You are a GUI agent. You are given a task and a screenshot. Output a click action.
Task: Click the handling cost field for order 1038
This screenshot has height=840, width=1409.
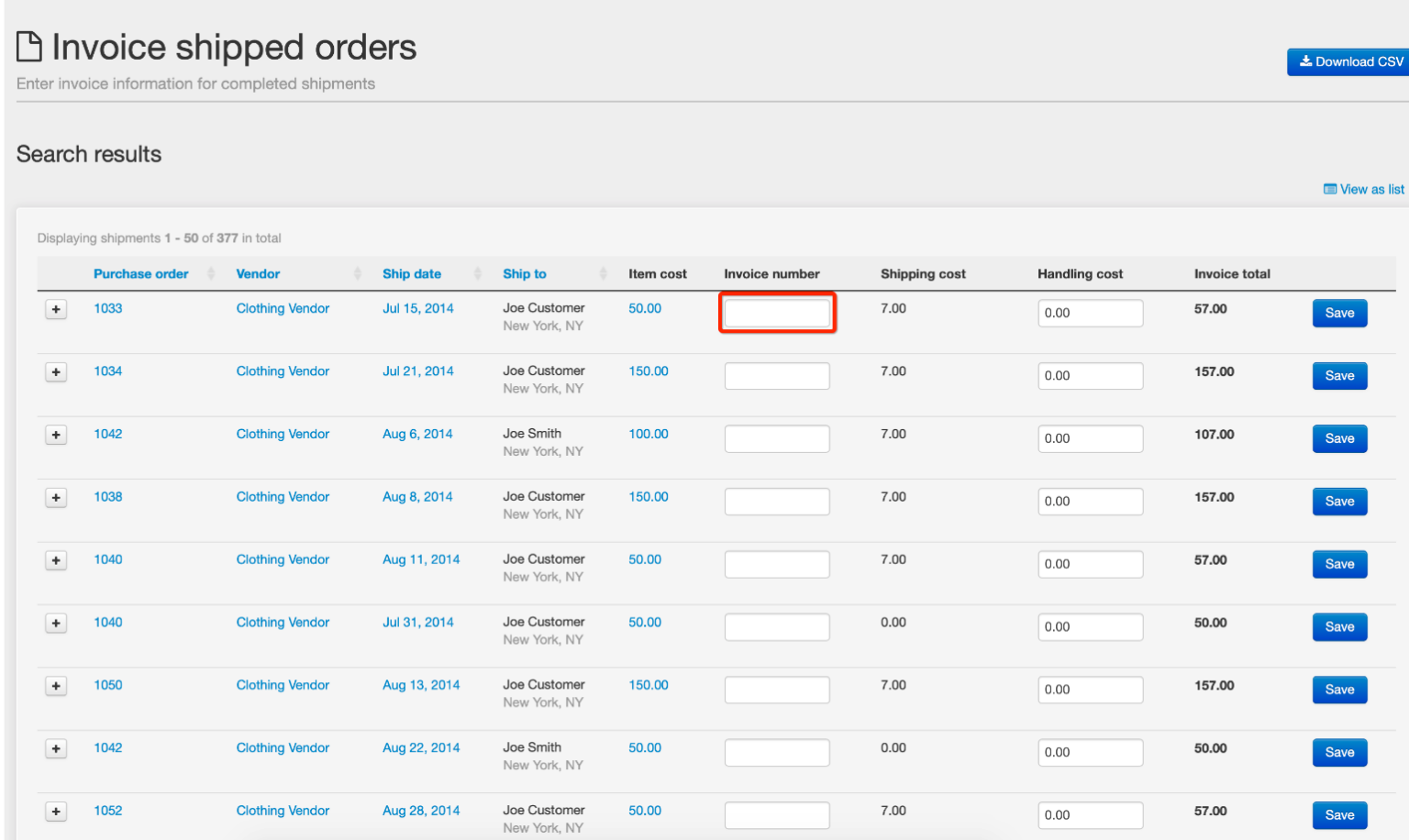click(x=1090, y=501)
